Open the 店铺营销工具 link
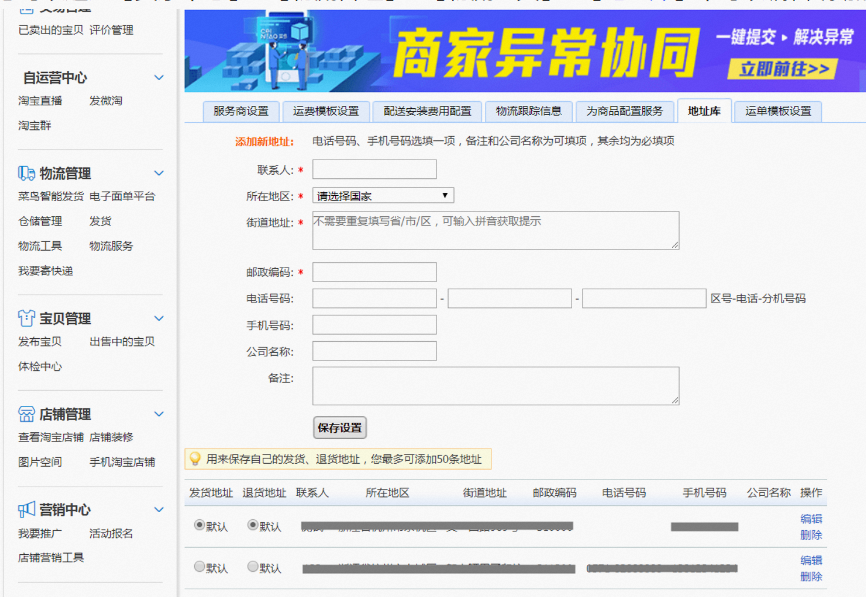 tap(51, 557)
